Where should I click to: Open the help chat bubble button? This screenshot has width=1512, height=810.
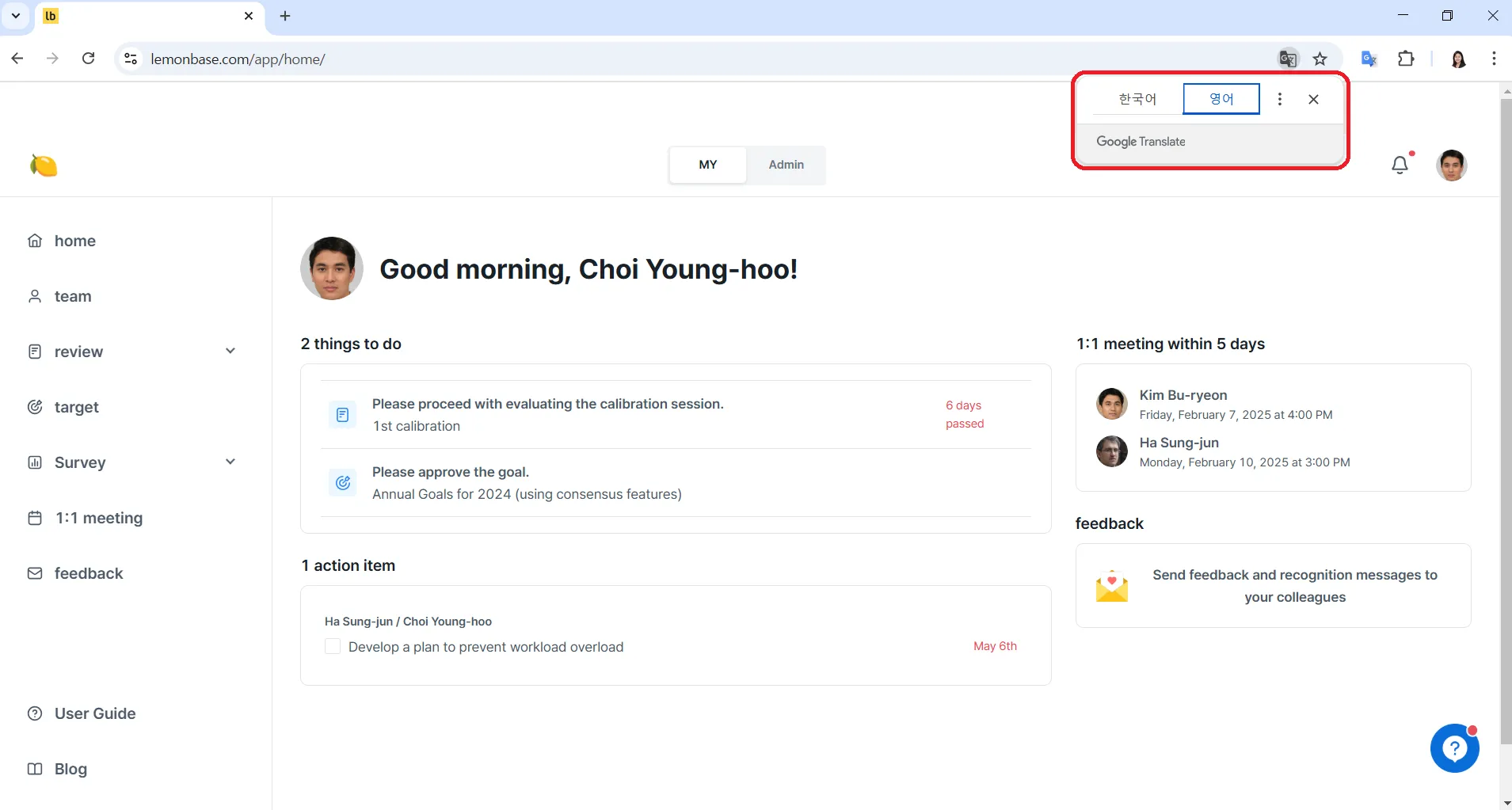click(x=1454, y=748)
